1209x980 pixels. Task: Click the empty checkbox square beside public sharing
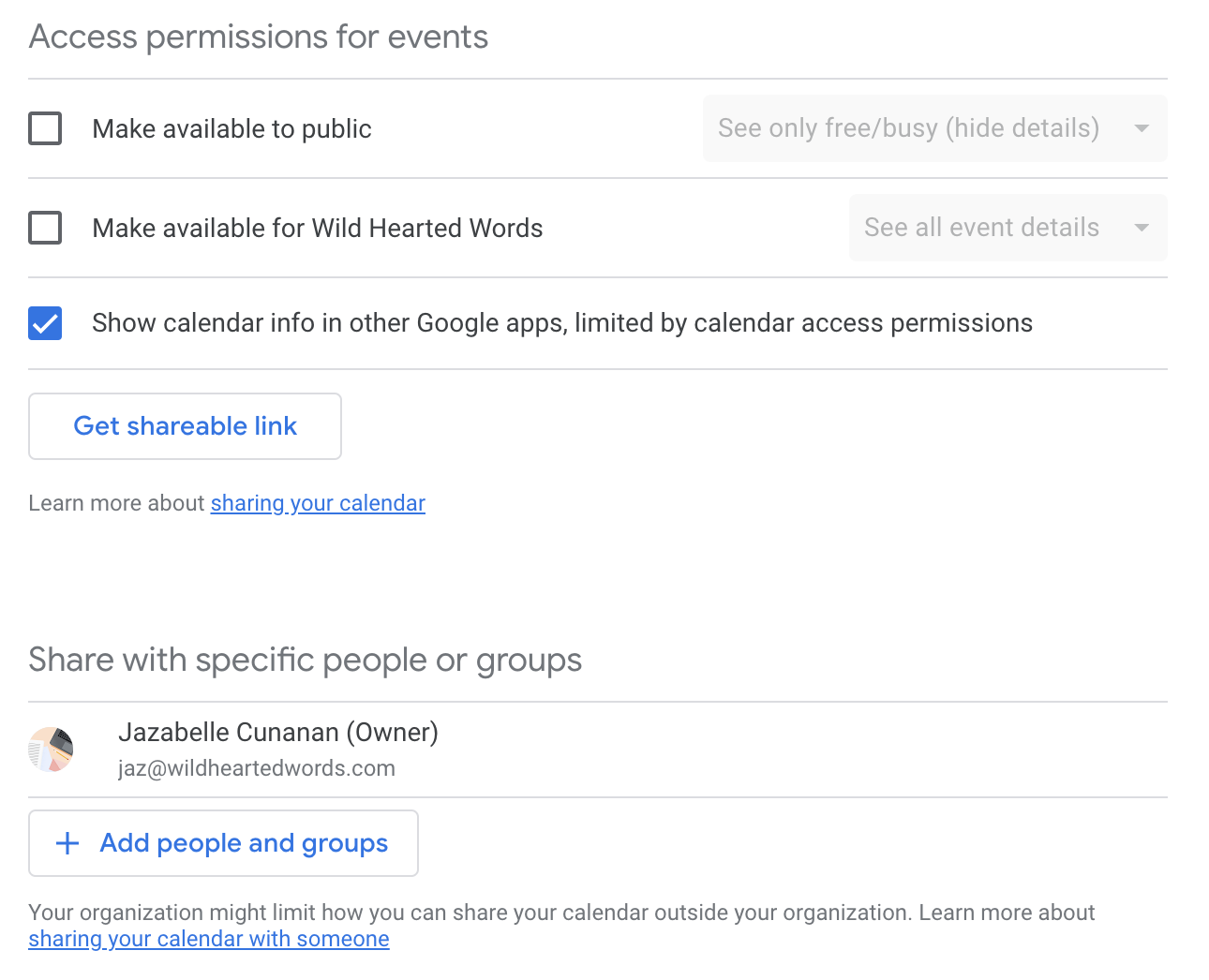45,128
